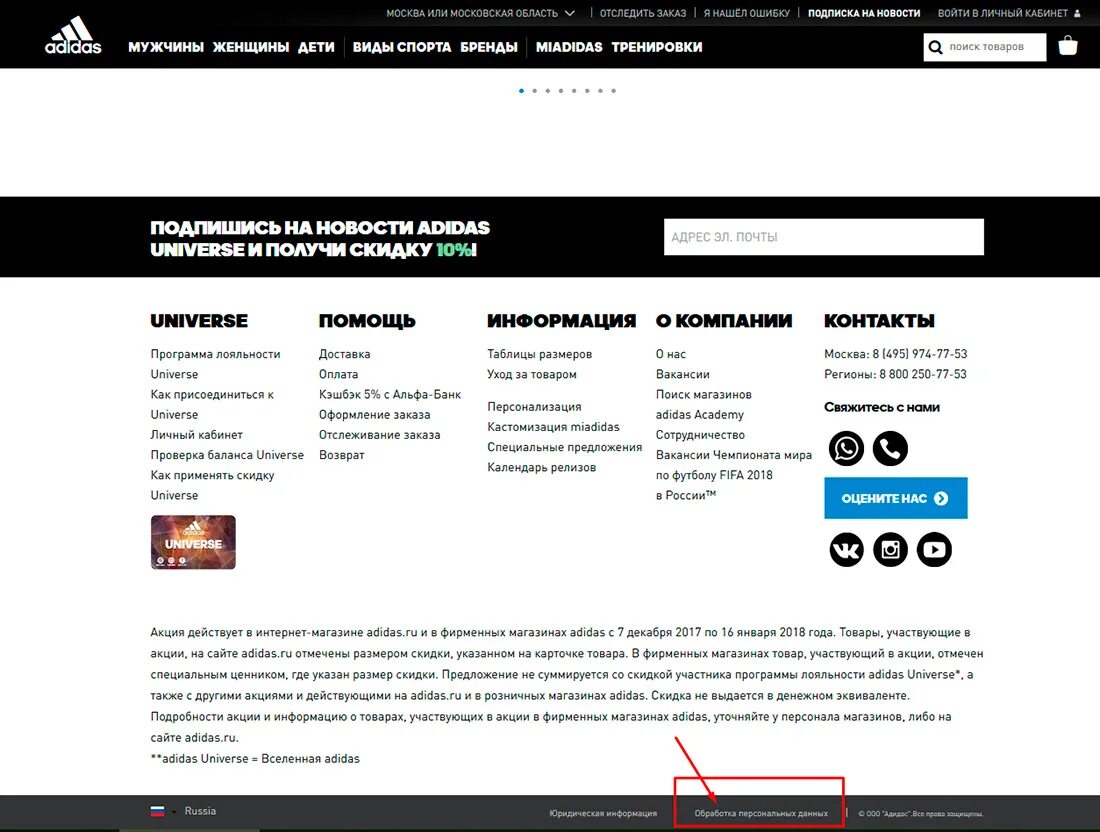Click the Я нашёл ошибку link
This screenshot has height=832, width=1100.
[x=746, y=13]
